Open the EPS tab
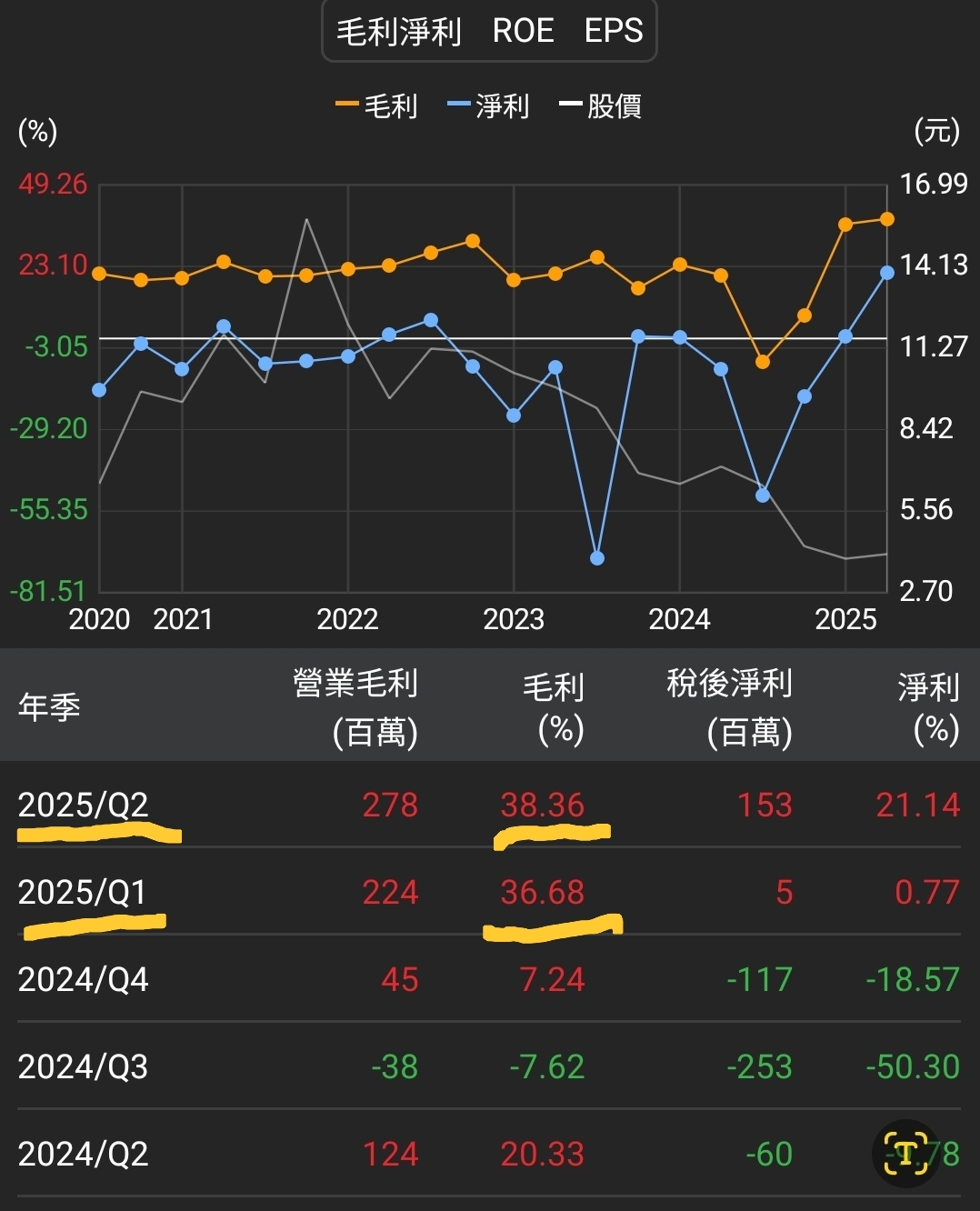Screen dimensions: 980x1211 coord(614,31)
